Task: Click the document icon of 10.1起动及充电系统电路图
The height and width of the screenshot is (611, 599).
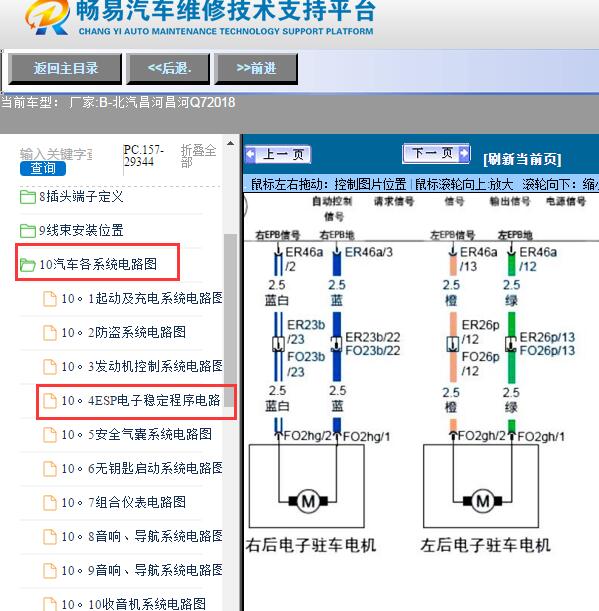Action: 49,299
